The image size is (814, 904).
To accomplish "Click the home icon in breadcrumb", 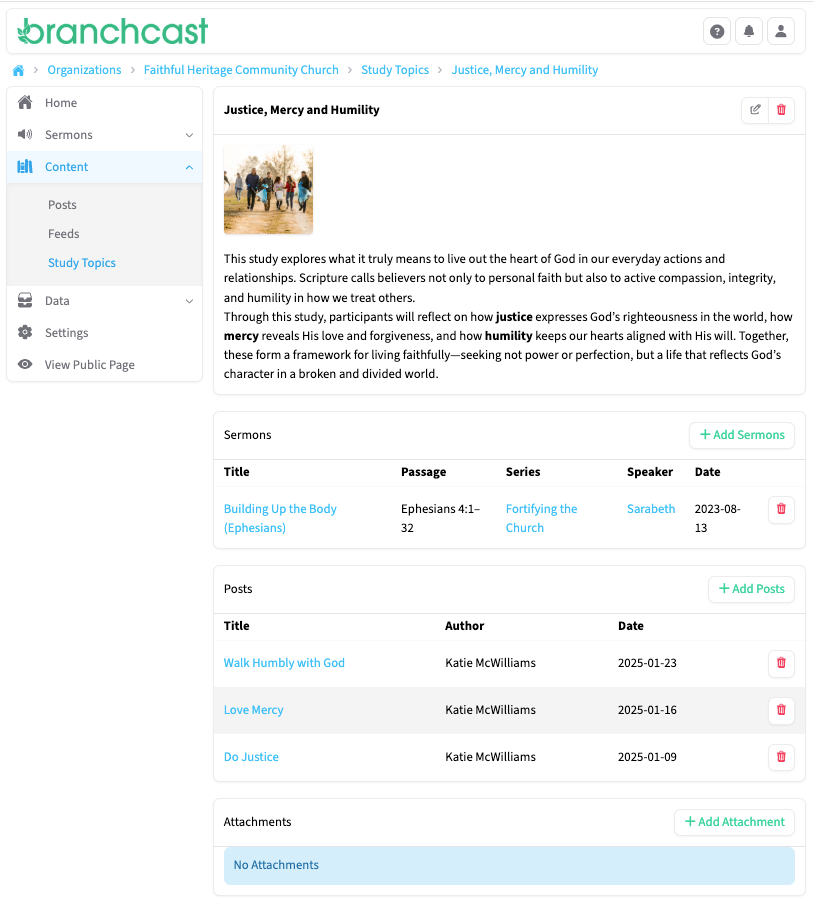I will [x=18, y=70].
